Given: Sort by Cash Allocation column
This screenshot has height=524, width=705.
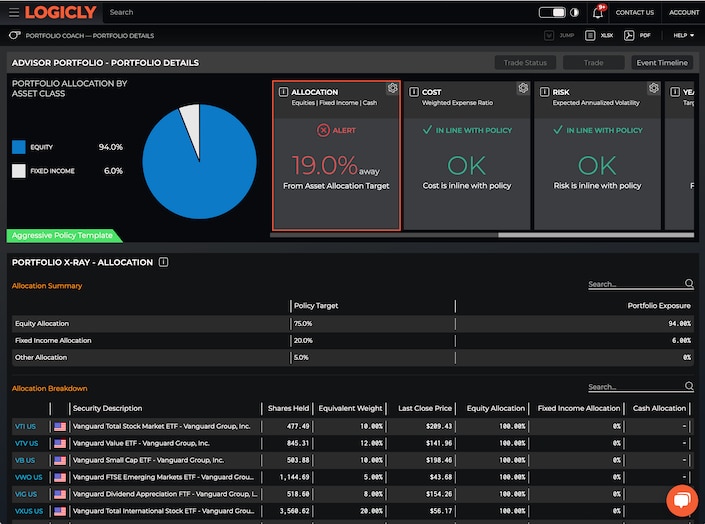Looking at the screenshot, I should (659, 408).
